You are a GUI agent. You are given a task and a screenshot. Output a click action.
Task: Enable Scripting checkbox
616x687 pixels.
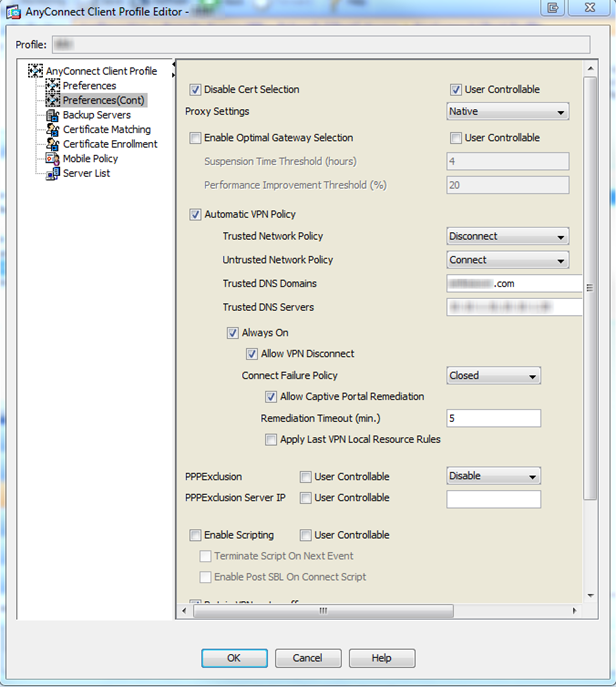coord(195,535)
